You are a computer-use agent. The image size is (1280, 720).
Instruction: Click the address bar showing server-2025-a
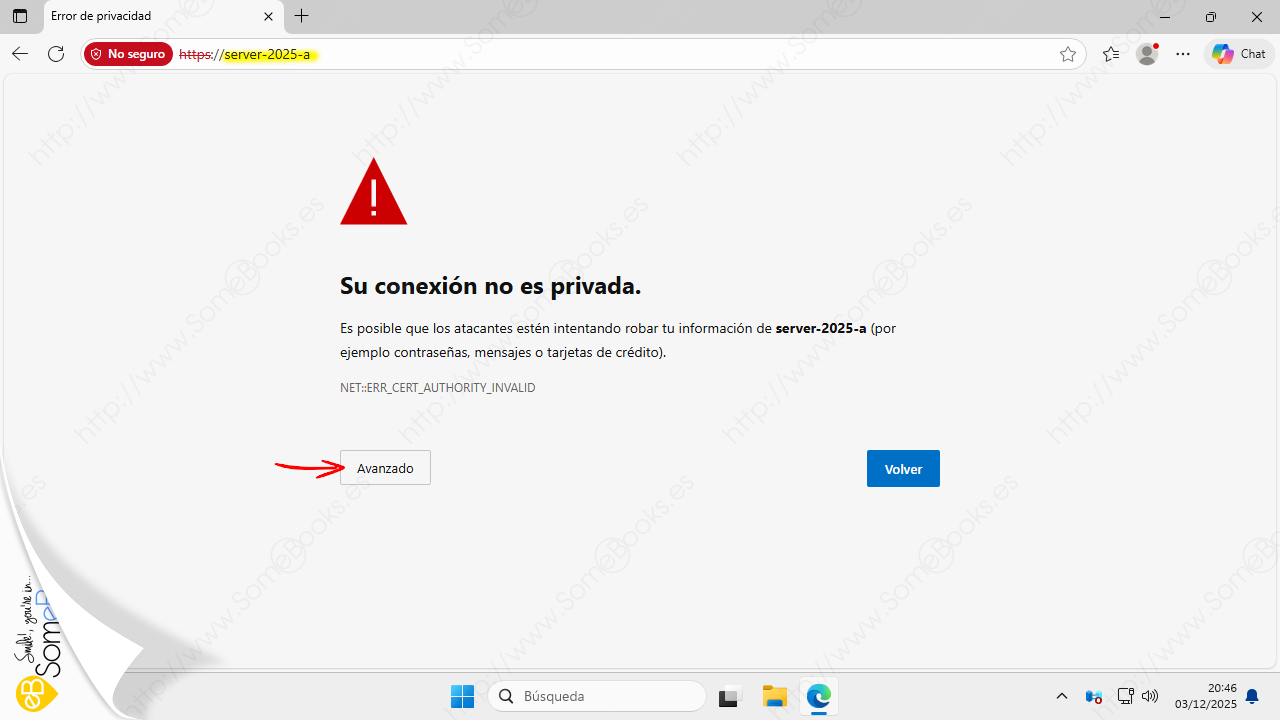(x=600, y=54)
